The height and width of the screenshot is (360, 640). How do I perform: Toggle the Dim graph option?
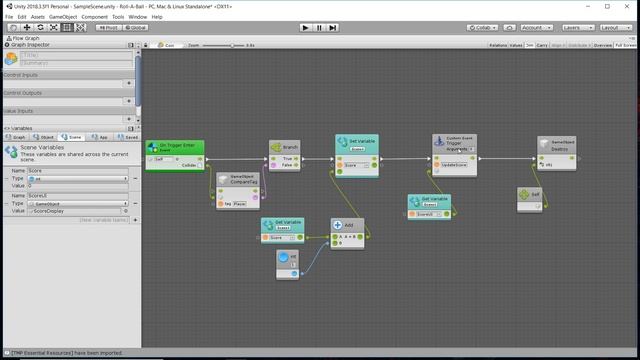(x=530, y=45)
